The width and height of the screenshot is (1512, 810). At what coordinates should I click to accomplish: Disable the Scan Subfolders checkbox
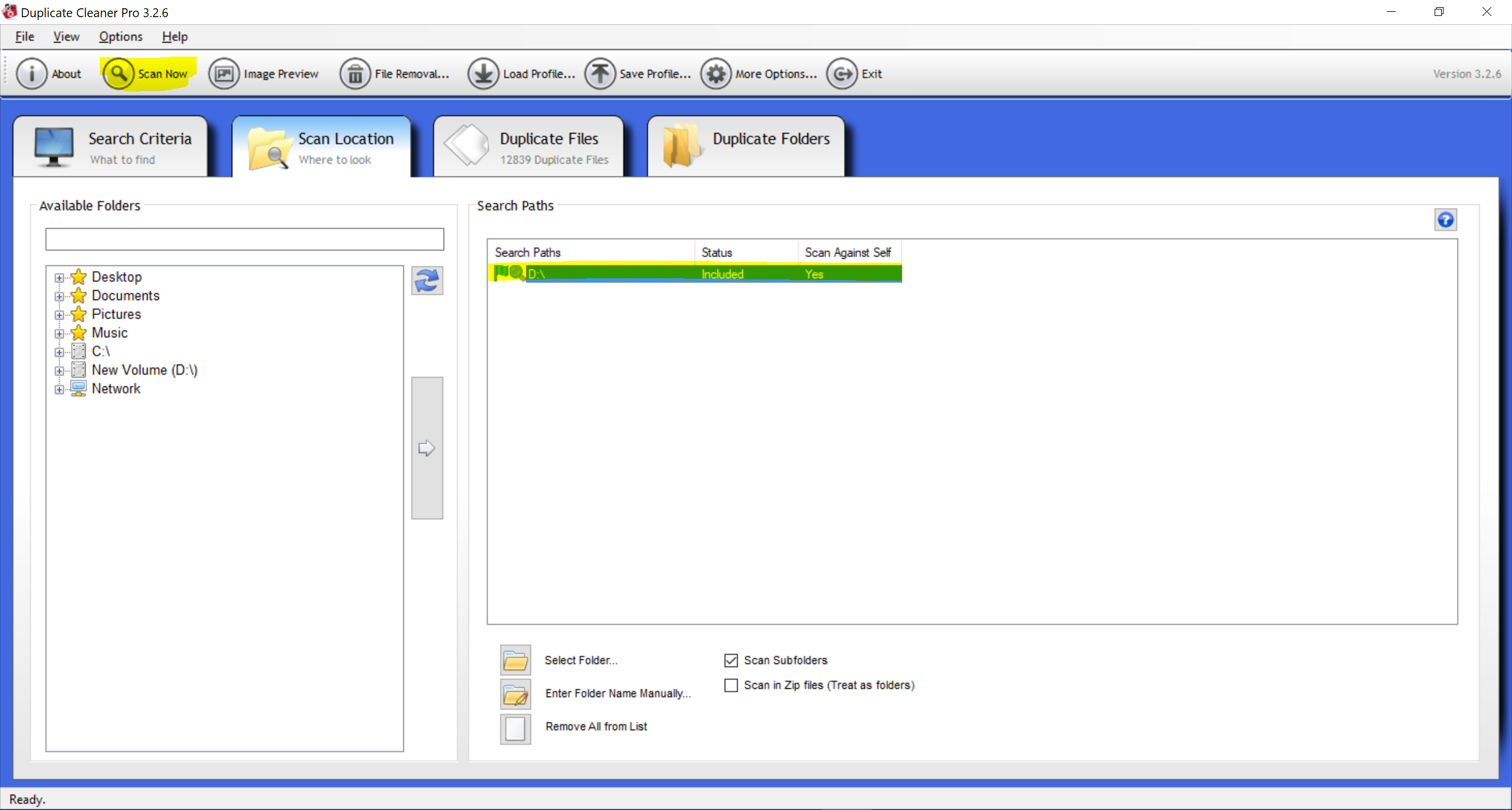click(x=731, y=660)
